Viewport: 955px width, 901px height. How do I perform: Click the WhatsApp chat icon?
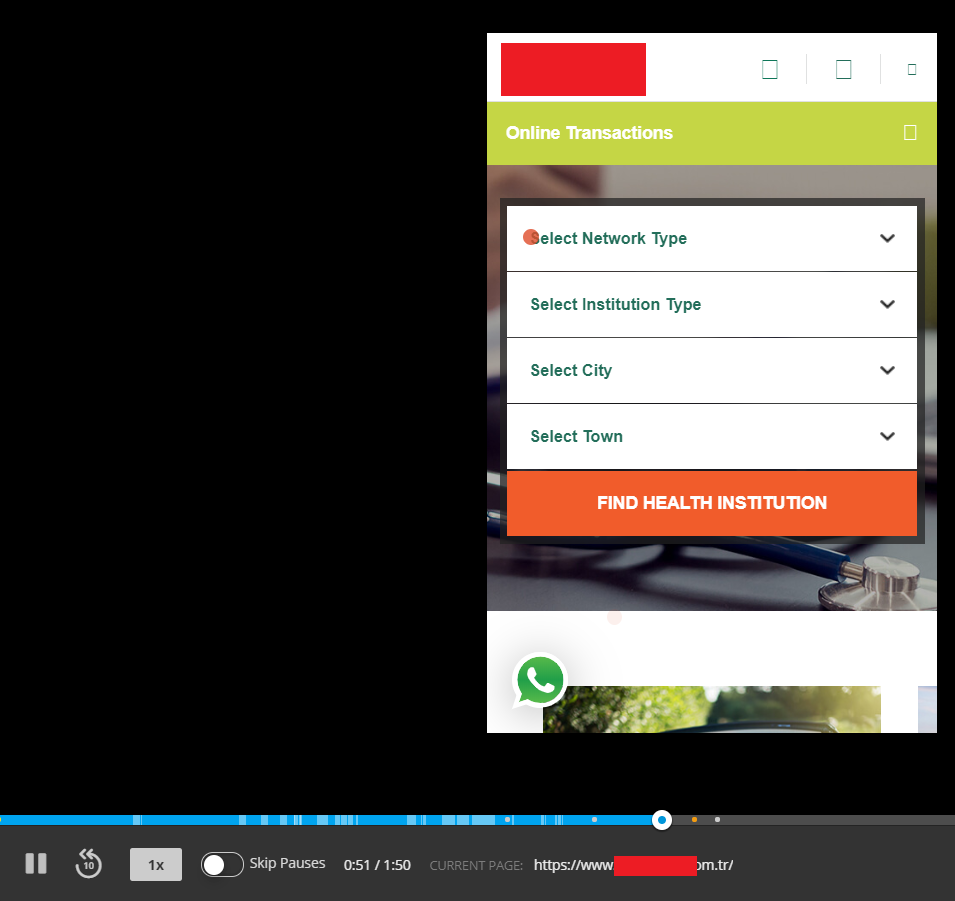pyautogui.click(x=540, y=680)
